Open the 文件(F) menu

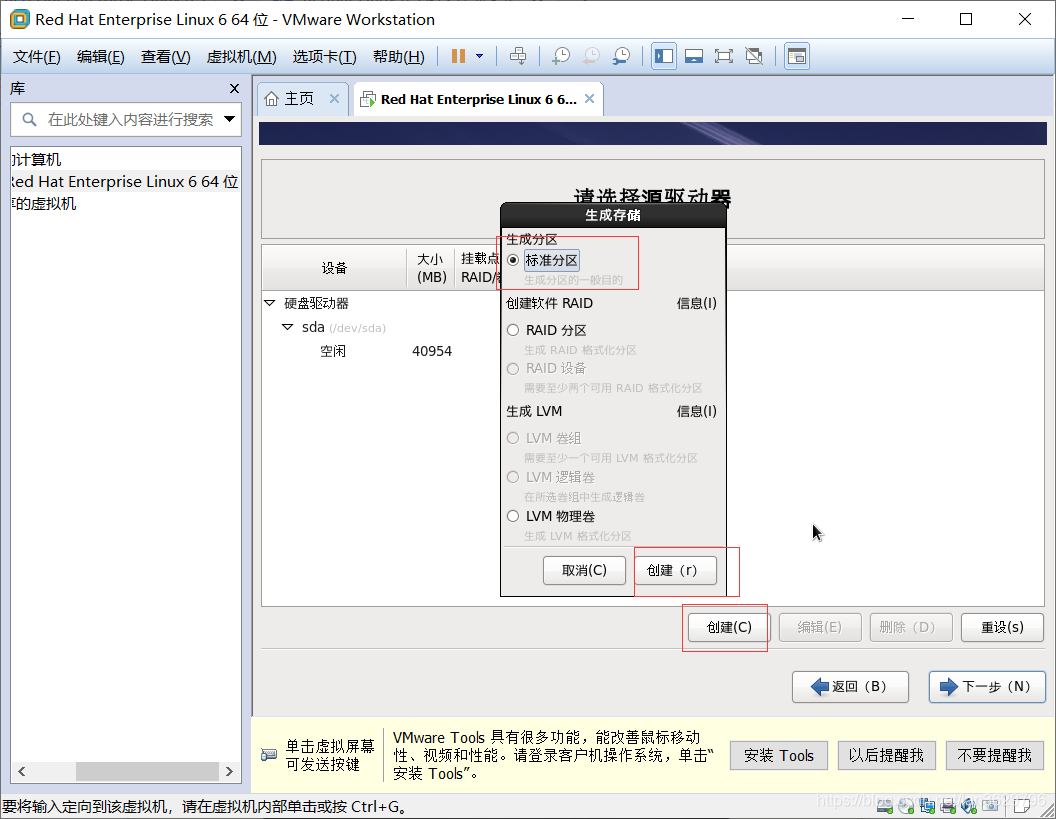tap(36, 57)
